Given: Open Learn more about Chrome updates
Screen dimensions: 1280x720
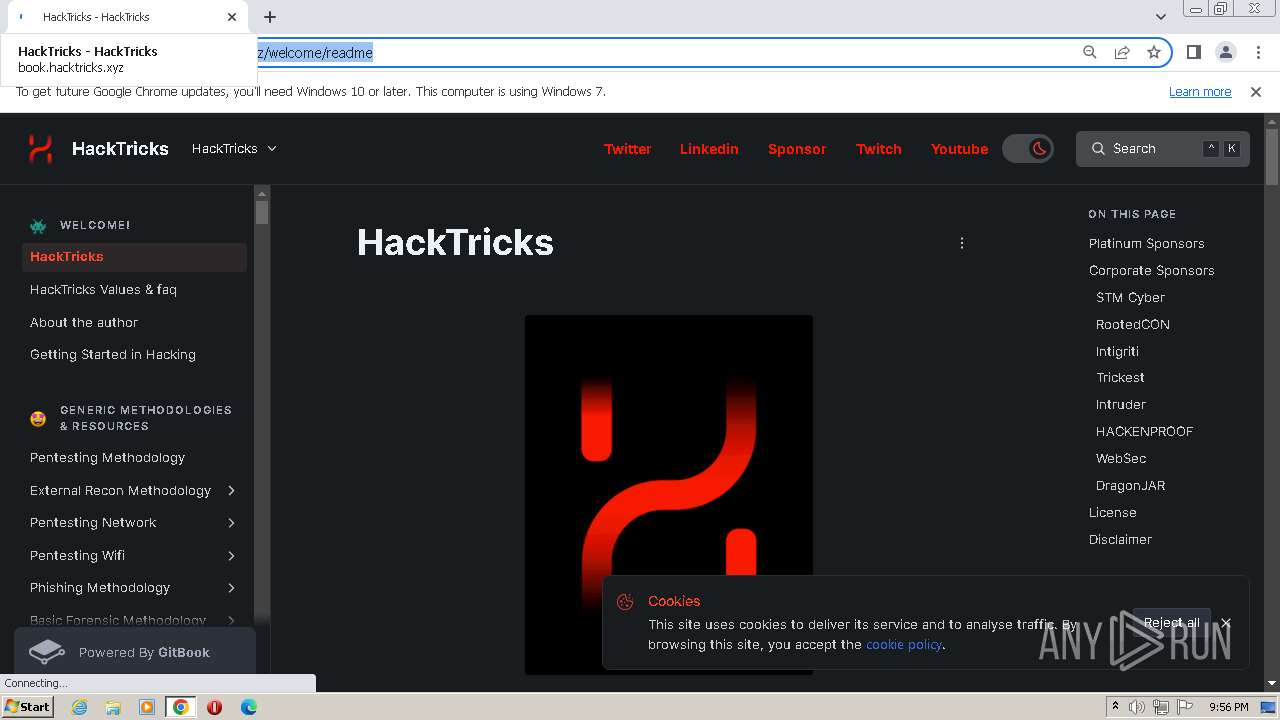Looking at the screenshot, I should click(x=1200, y=92).
